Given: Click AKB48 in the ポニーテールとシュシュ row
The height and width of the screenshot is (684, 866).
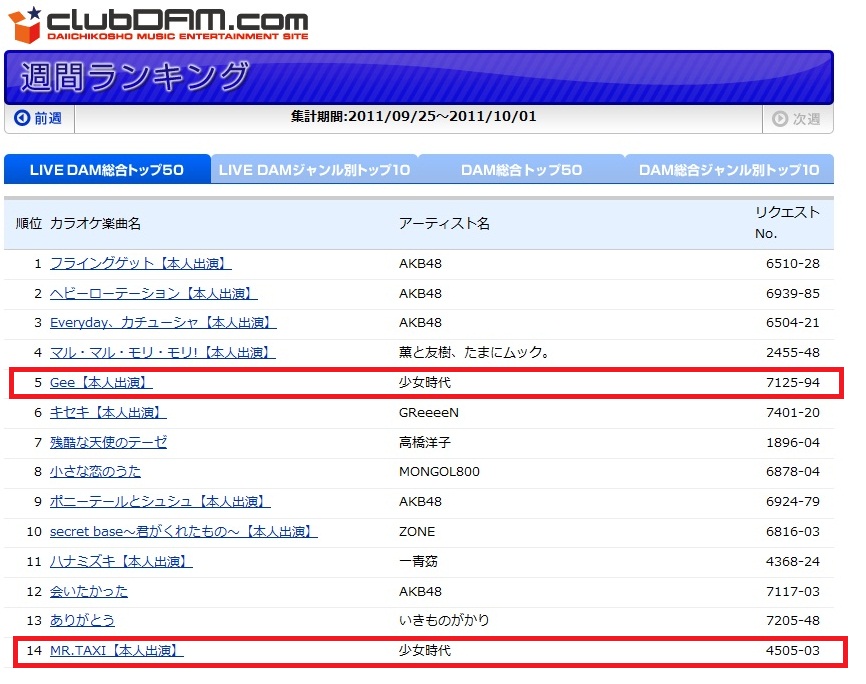Looking at the screenshot, I should tap(420, 501).
